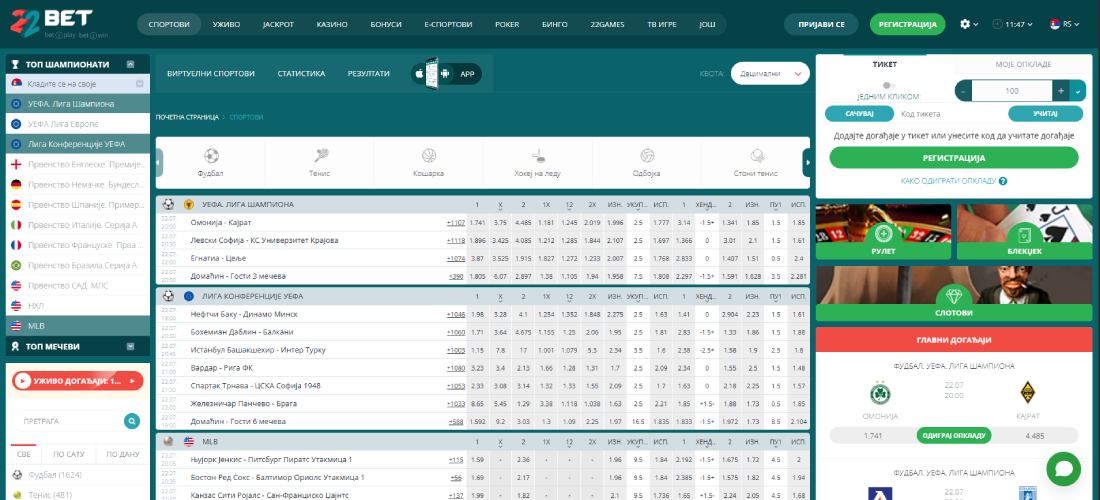
Task: Expand the ТОП МЕЧЕВИ section
Action: click(130, 346)
